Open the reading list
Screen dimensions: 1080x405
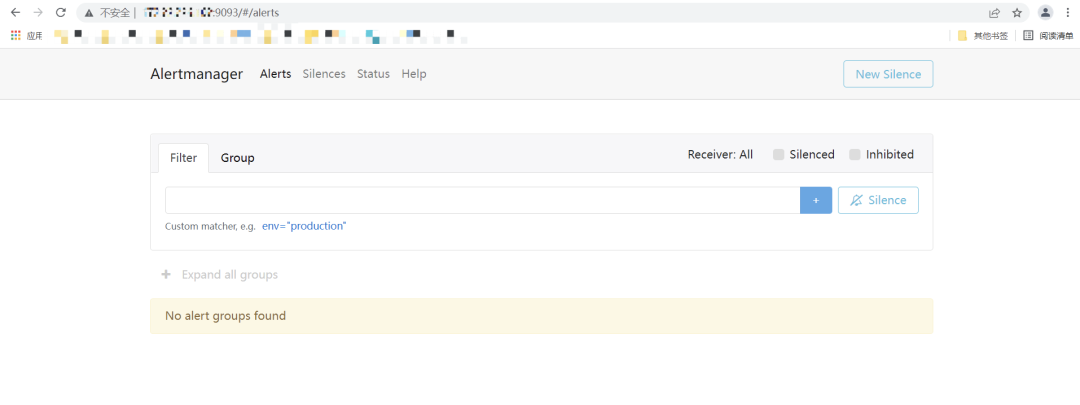click(1048, 36)
